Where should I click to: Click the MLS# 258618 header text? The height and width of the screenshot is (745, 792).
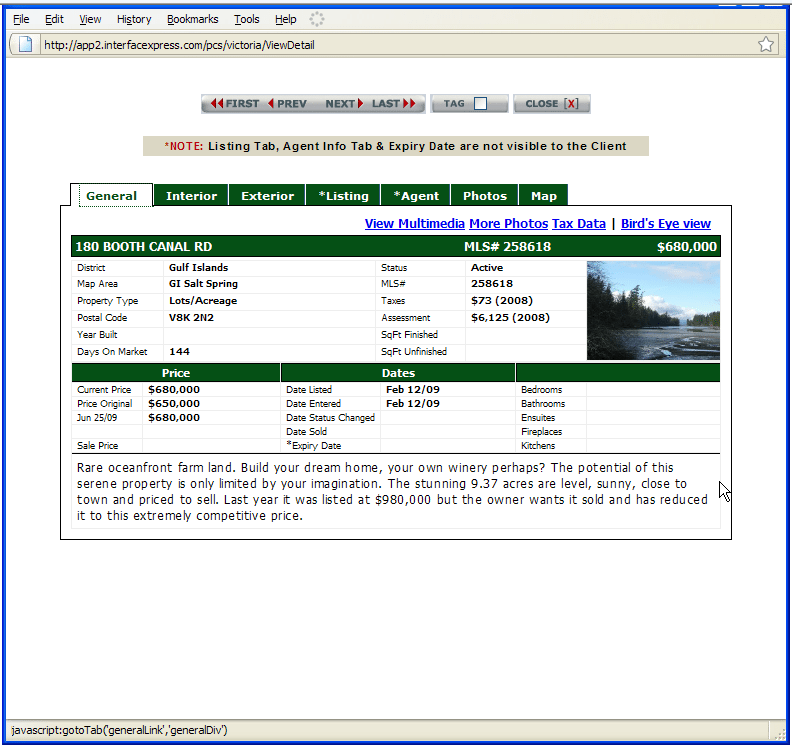point(507,246)
